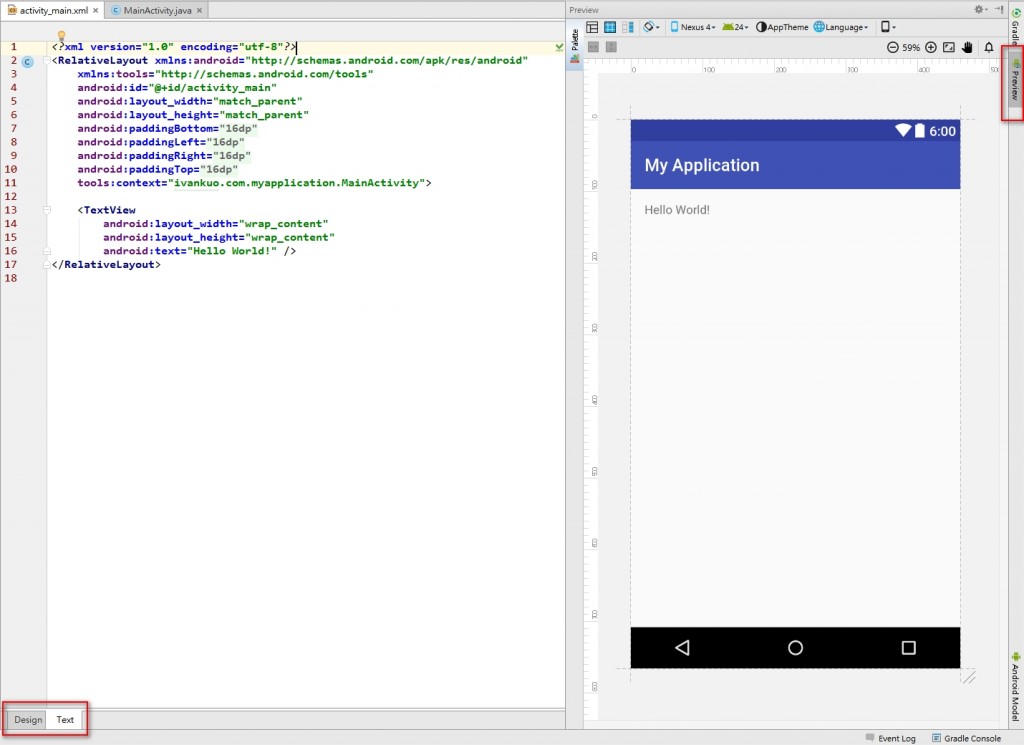The image size is (1024, 745).
Task: Tap the back button in device preview
Action: point(682,648)
